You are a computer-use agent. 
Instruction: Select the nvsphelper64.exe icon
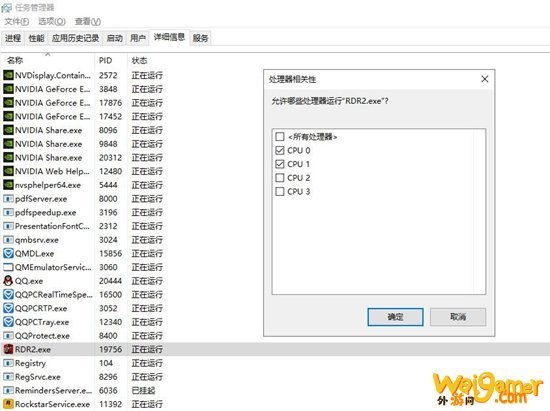(x=8, y=185)
